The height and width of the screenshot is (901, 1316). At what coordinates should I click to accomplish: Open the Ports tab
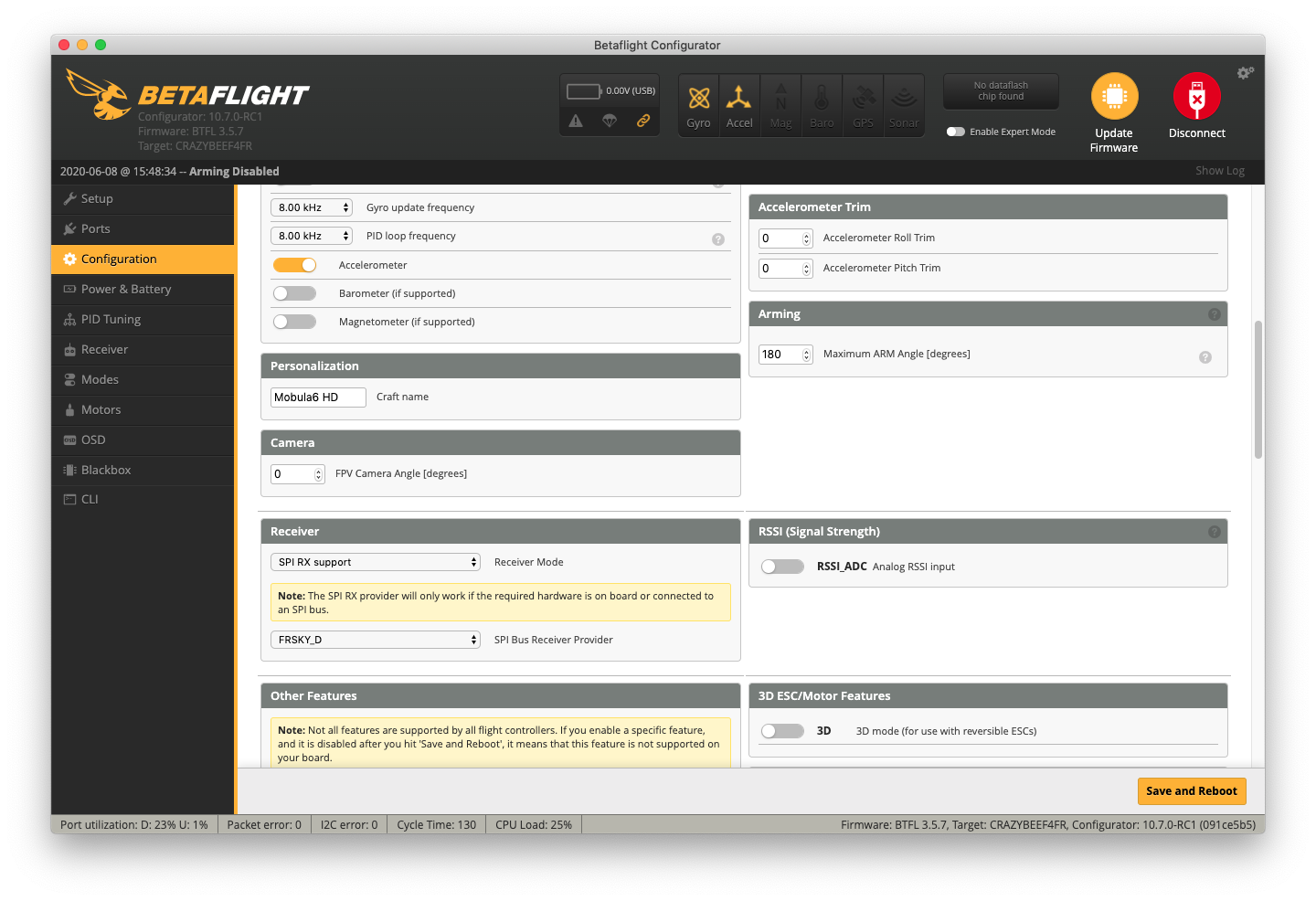pyautogui.click(x=143, y=229)
